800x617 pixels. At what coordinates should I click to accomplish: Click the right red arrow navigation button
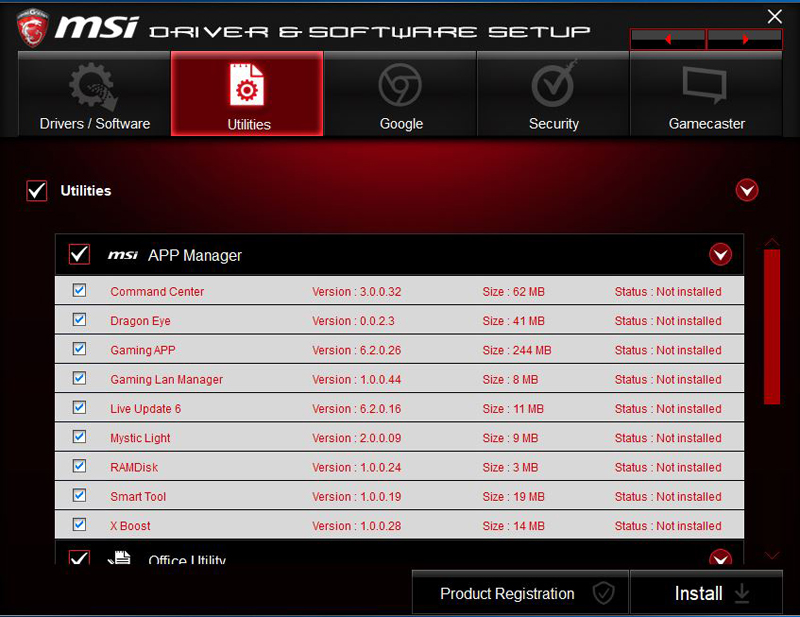point(745,39)
